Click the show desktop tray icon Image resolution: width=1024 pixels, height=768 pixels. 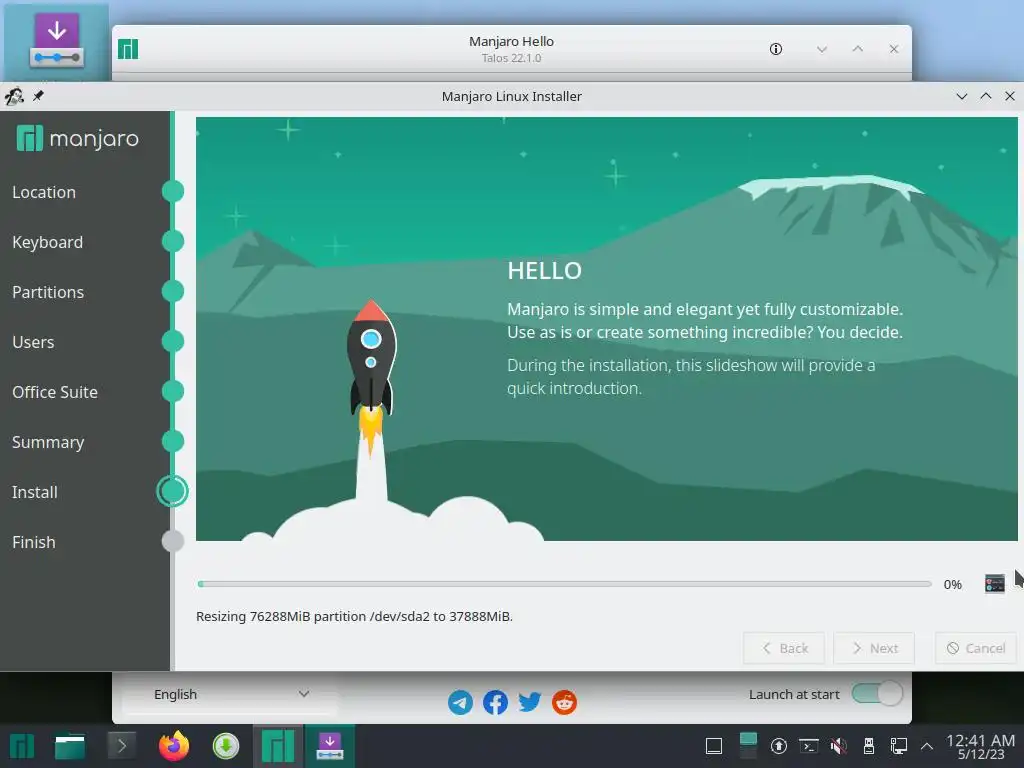(x=714, y=746)
